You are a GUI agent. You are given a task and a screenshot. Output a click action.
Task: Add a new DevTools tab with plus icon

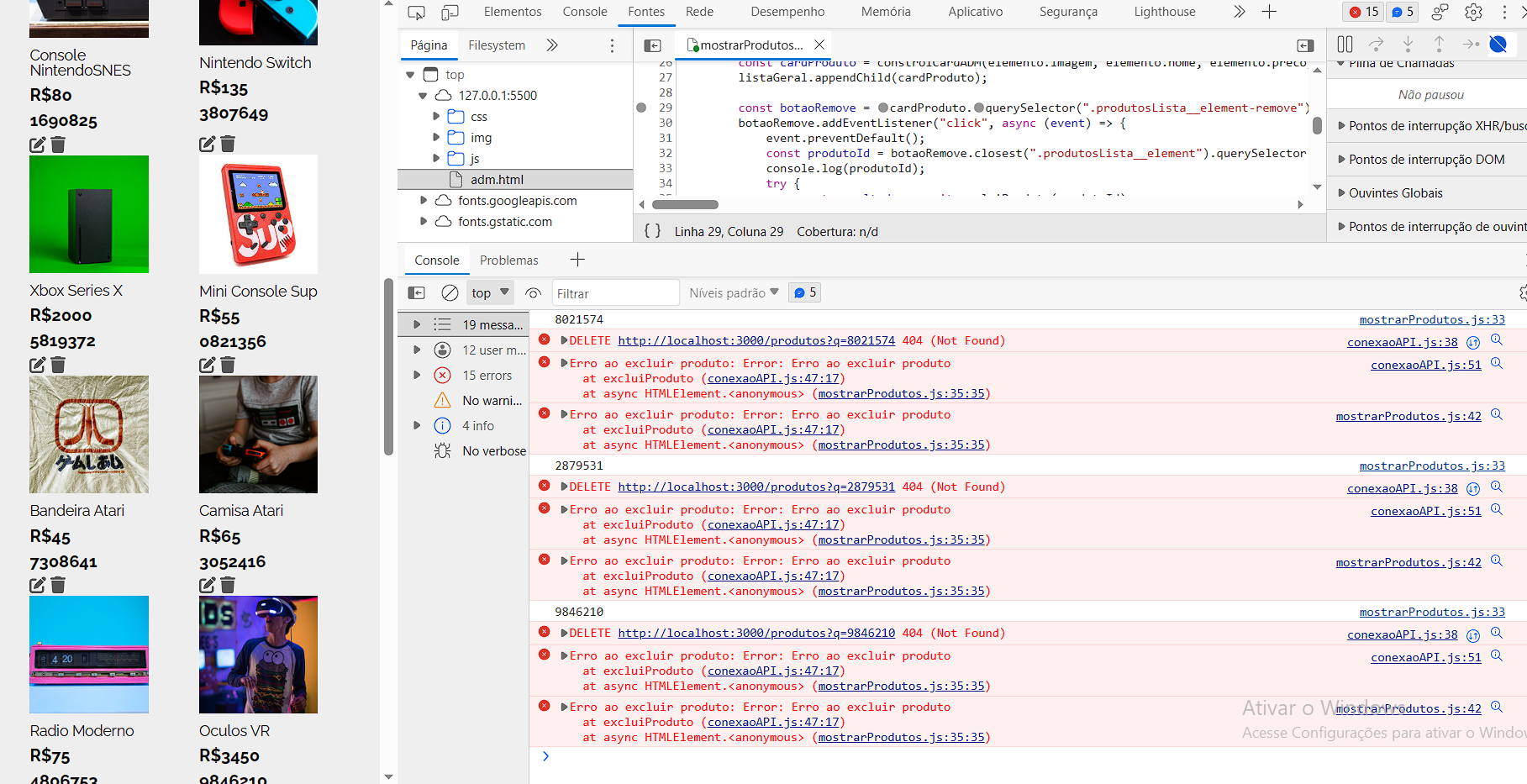click(1269, 12)
